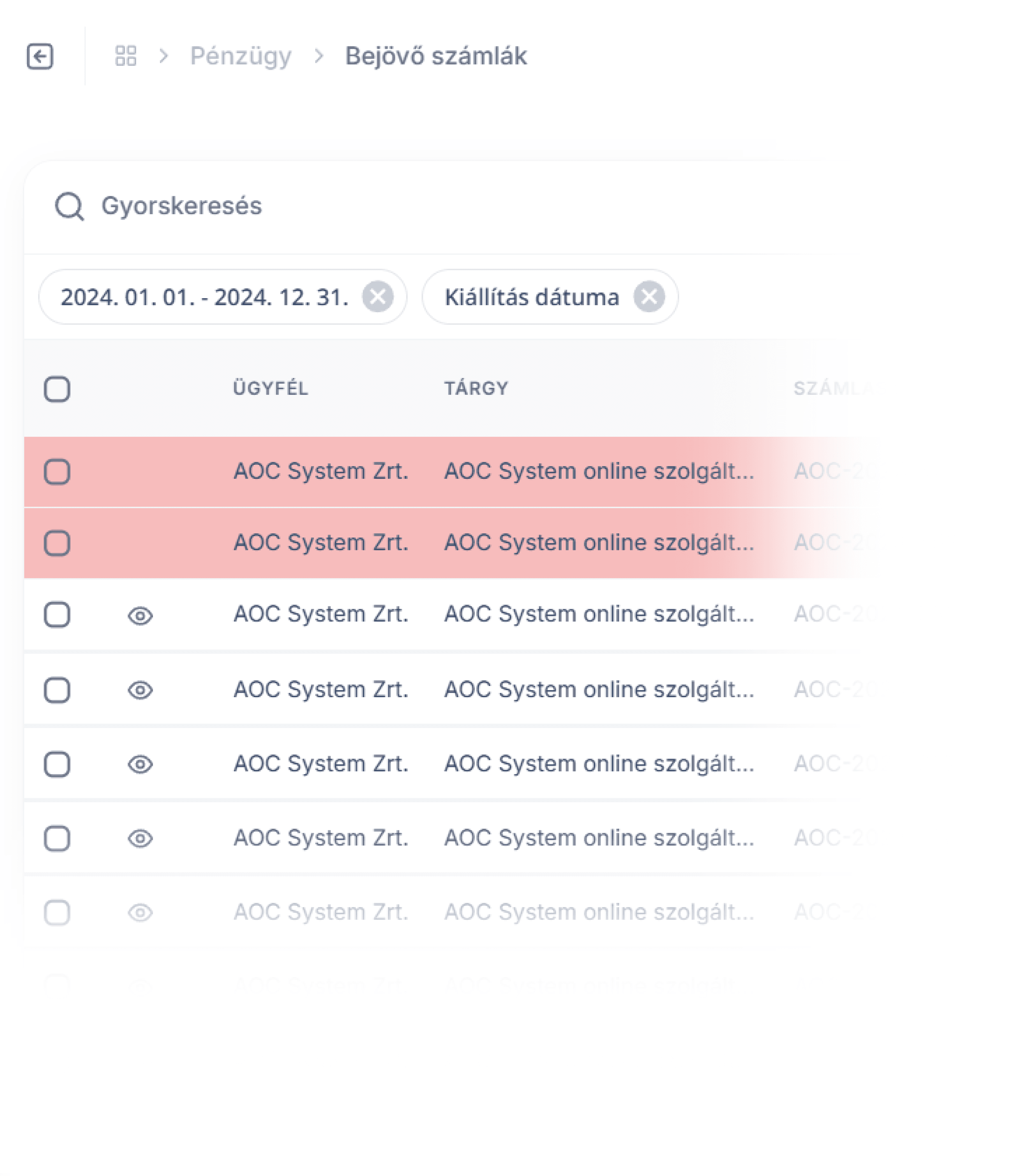
Task: Check the second red highlighted row checkbox
Action: [57, 543]
